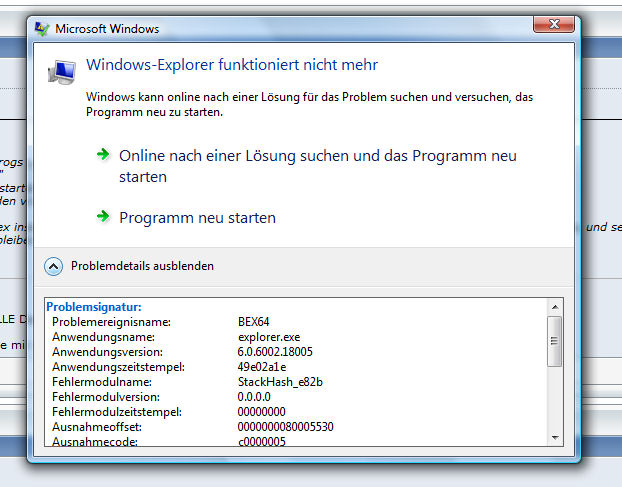Image resolution: width=622 pixels, height=487 pixels.
Task: Click the 'Anwendungszeitstempel:' label
Action: [119, 367]
